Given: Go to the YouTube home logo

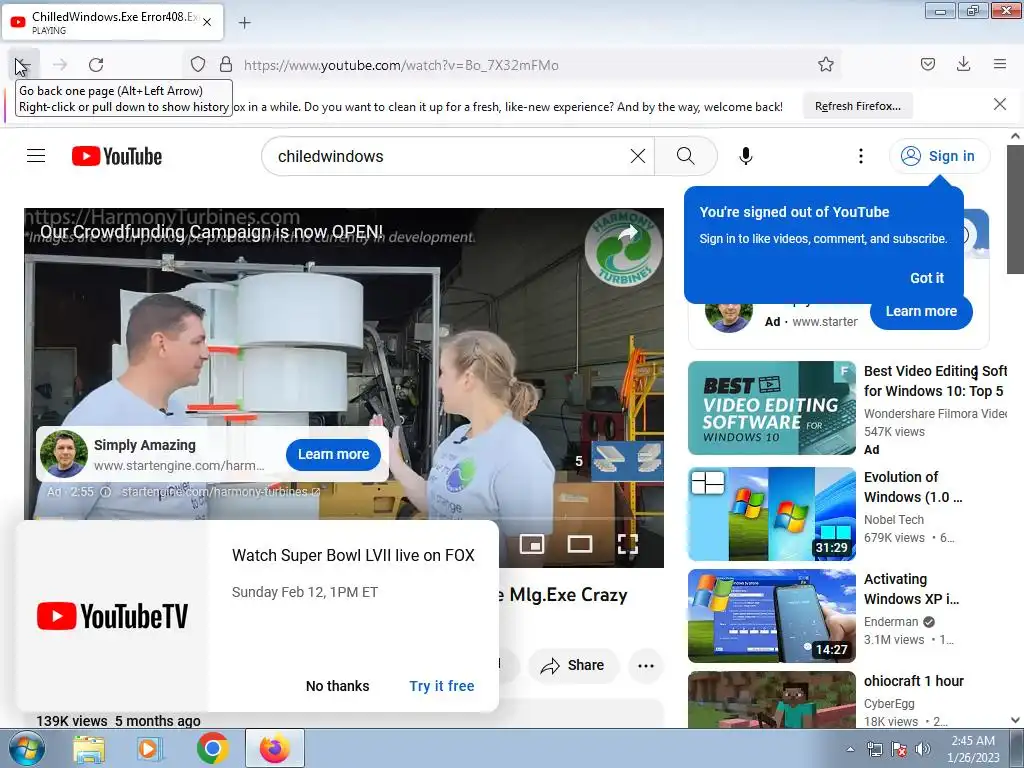Looking at the screenshot, I should pos(117,156).
